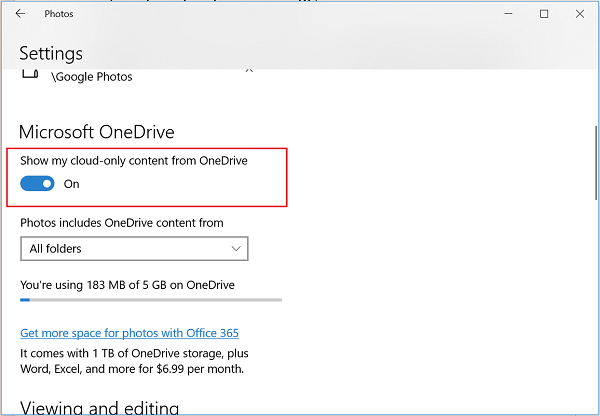
Task: Go back using the arrow icon
Action: pos(20,14)
